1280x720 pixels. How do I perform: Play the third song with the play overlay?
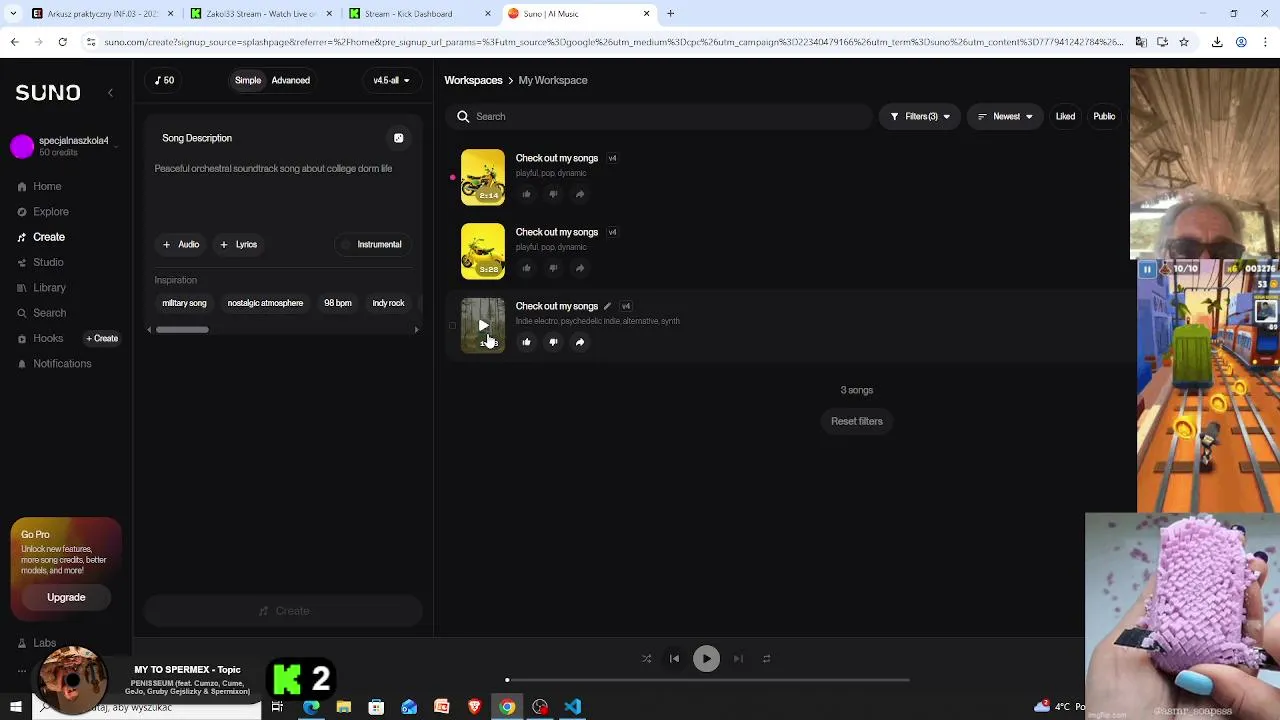pyautogui.click(x=483, y=325)
